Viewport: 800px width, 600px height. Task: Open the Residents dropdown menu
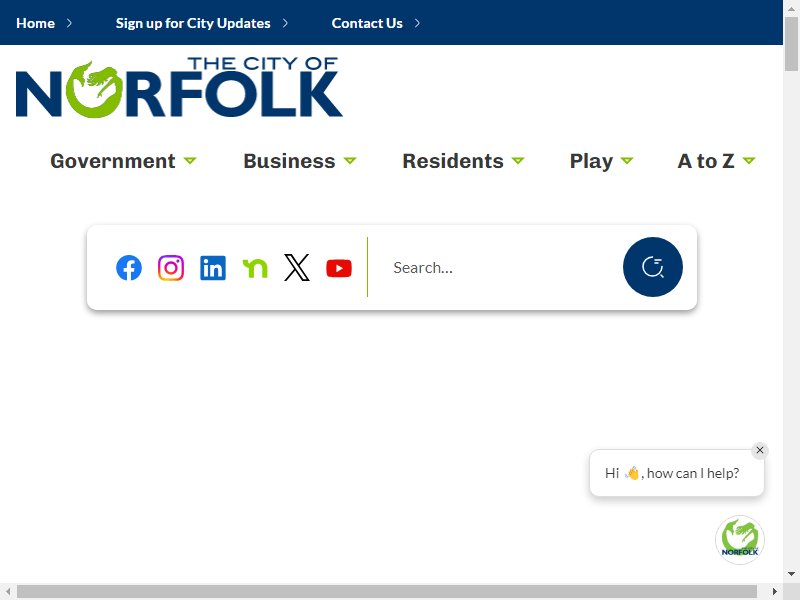463,161
